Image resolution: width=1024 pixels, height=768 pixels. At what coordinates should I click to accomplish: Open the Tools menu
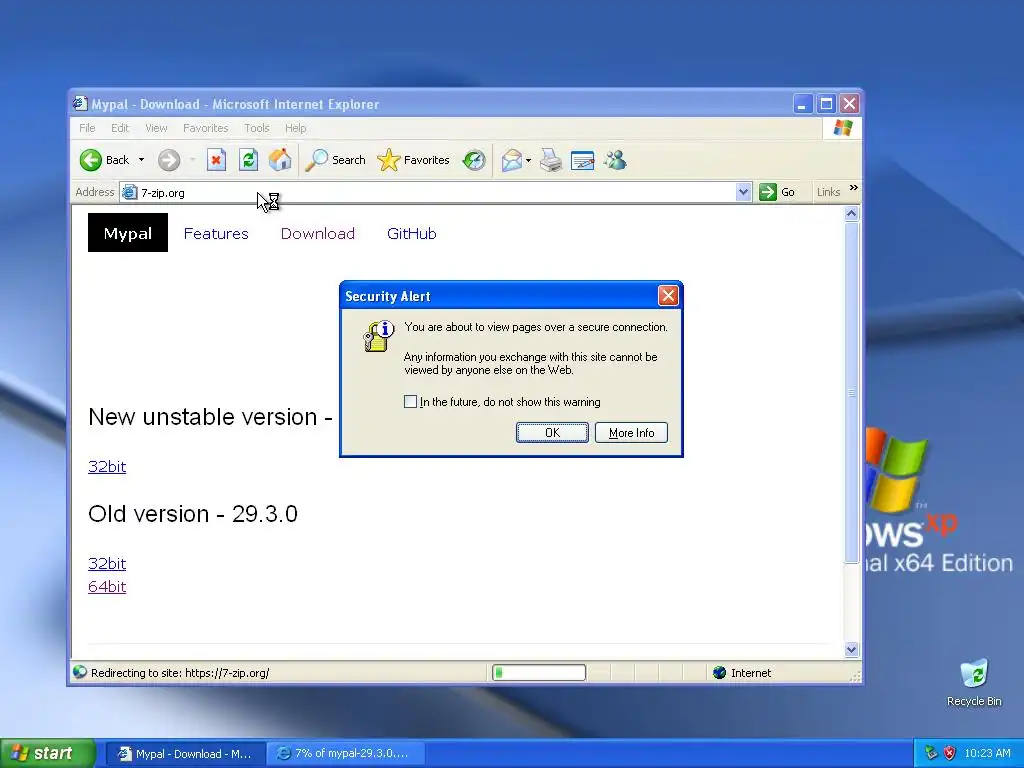pos(257,128)
